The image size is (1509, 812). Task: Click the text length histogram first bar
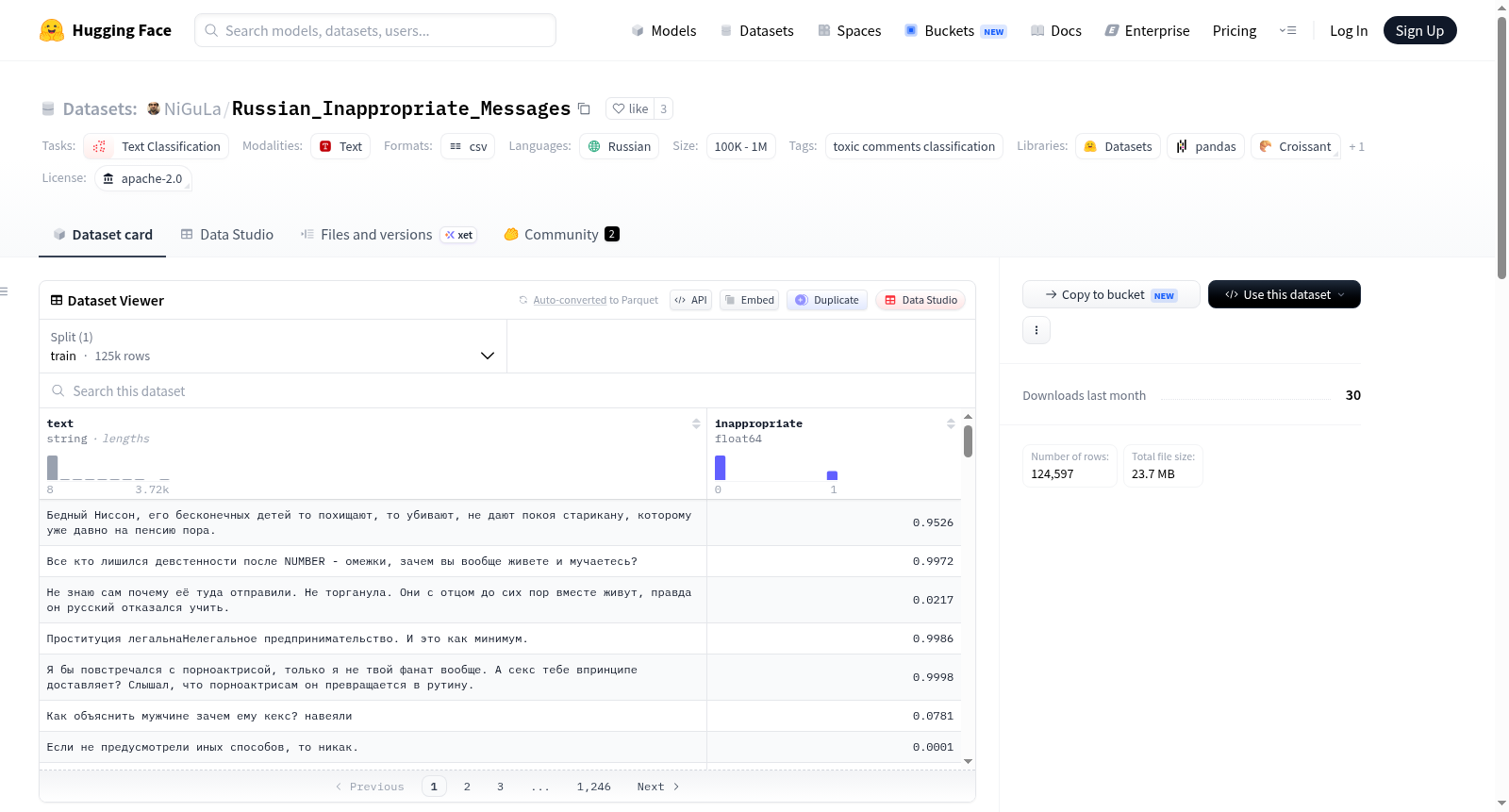coord(53,468)
